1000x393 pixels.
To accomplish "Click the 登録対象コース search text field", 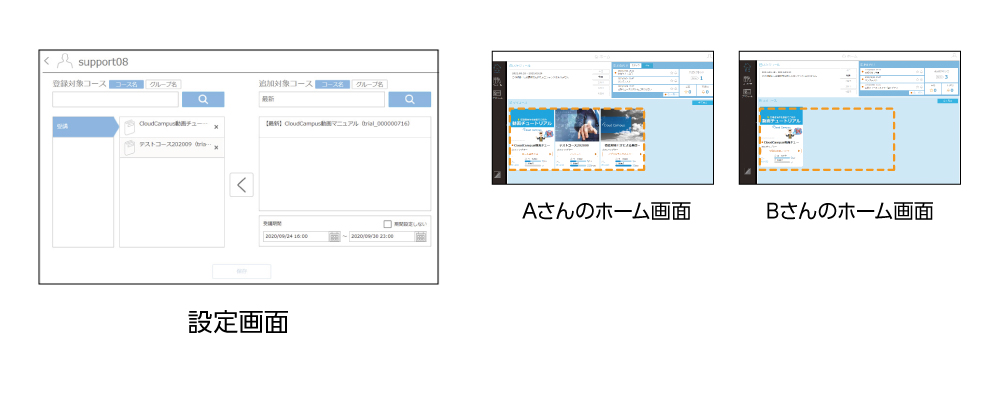I will 115,99.
